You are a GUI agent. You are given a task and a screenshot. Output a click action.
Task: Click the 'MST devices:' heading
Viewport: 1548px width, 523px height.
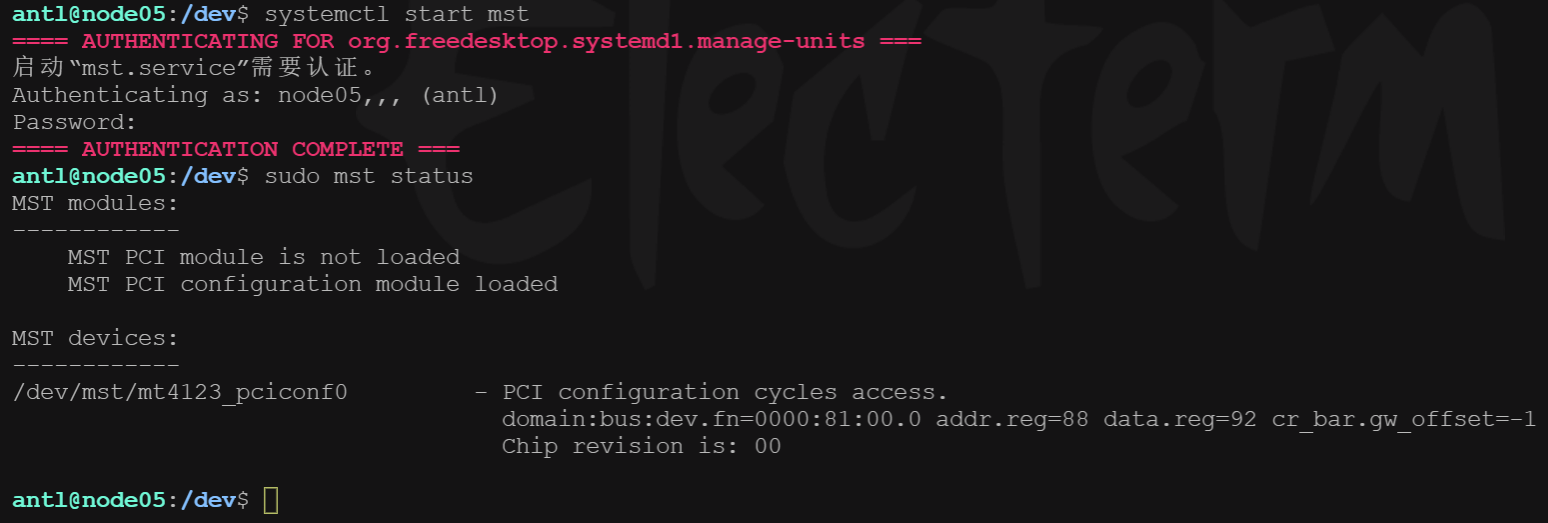95,338
